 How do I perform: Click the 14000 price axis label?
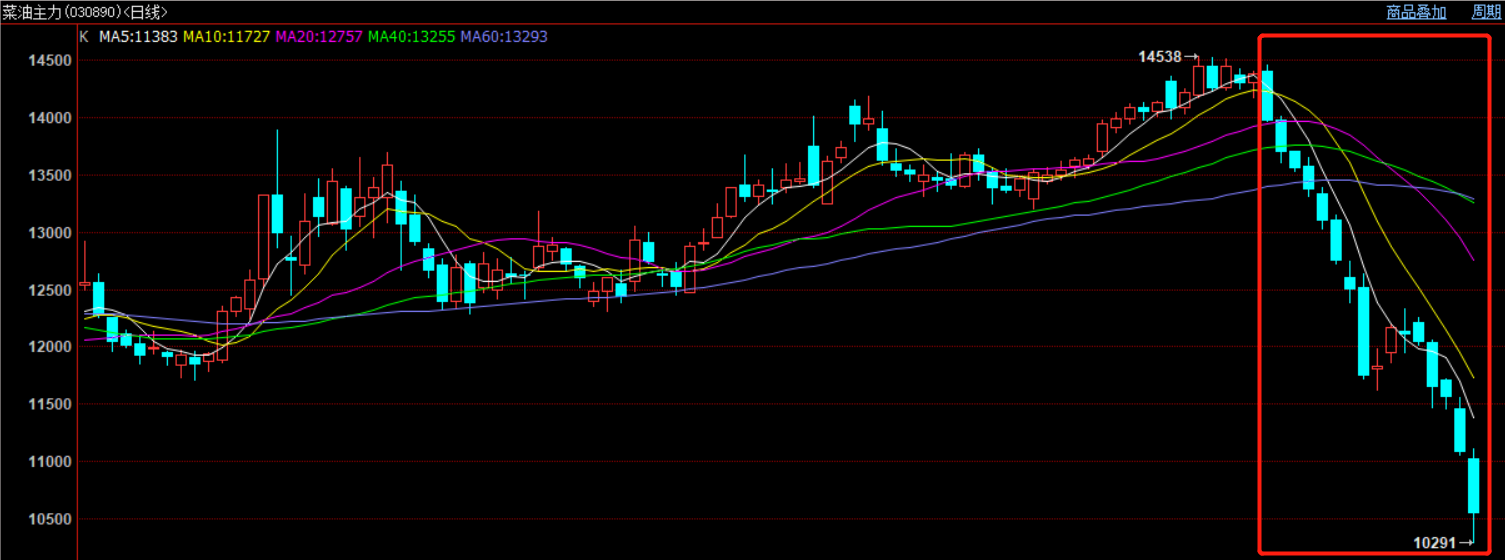50,118
